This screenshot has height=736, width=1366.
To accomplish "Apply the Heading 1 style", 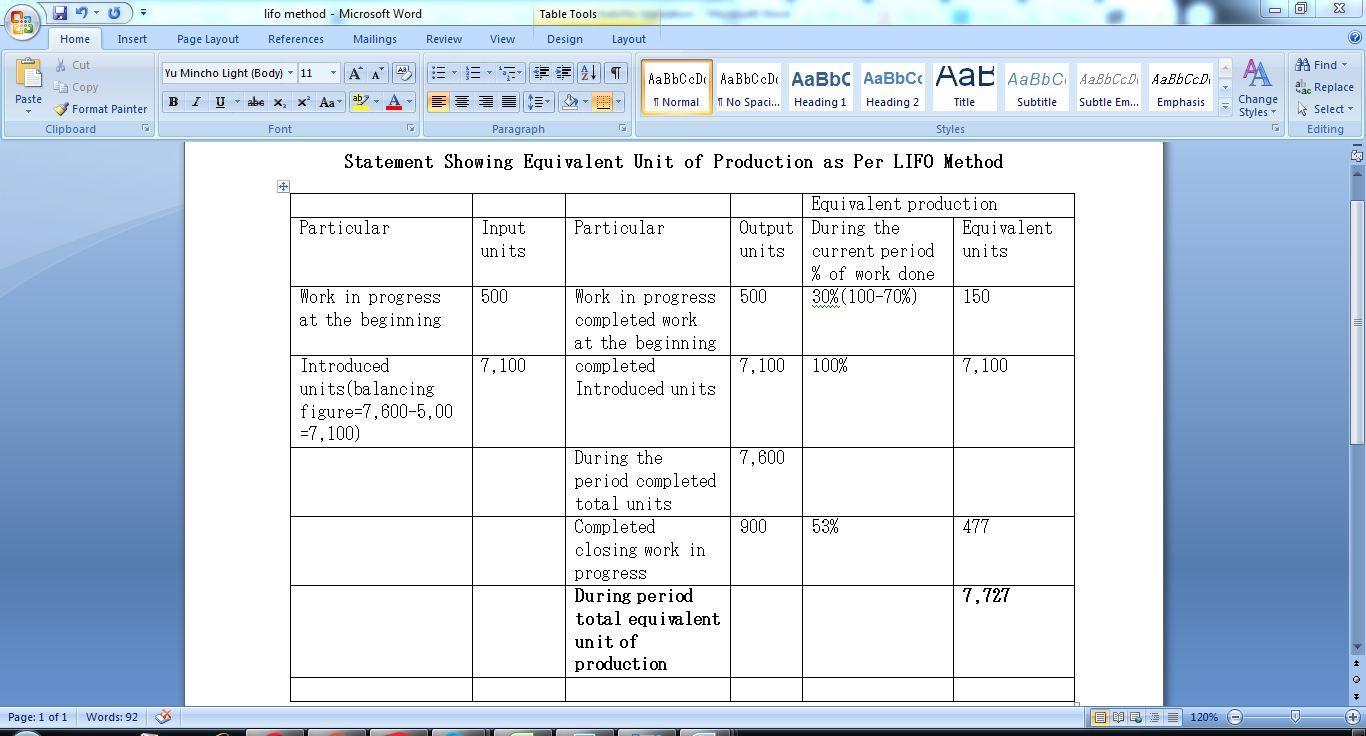I will [820, 86].
